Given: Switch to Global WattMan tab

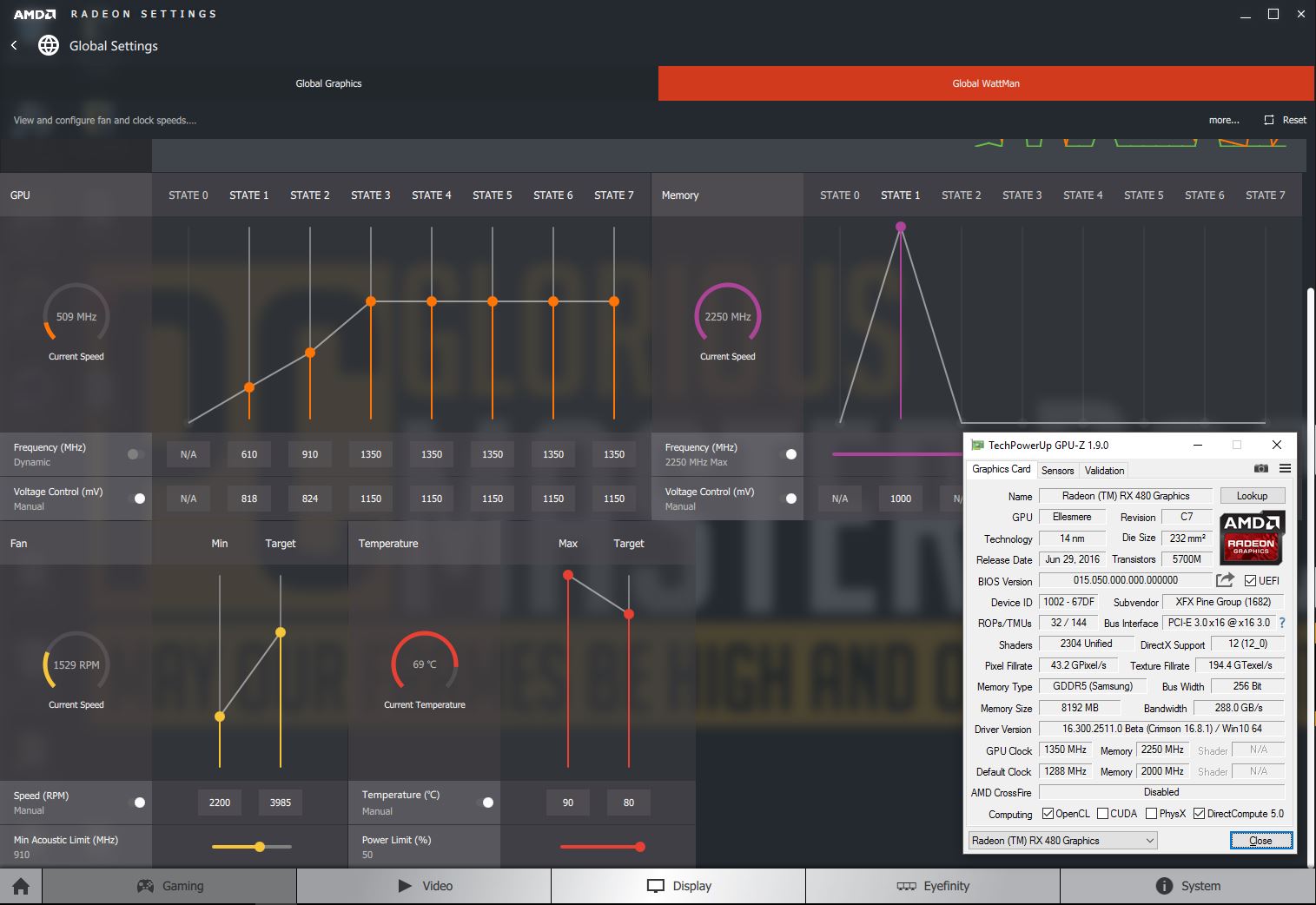Looking at the screenshot, I should click(x=986, y=83).
